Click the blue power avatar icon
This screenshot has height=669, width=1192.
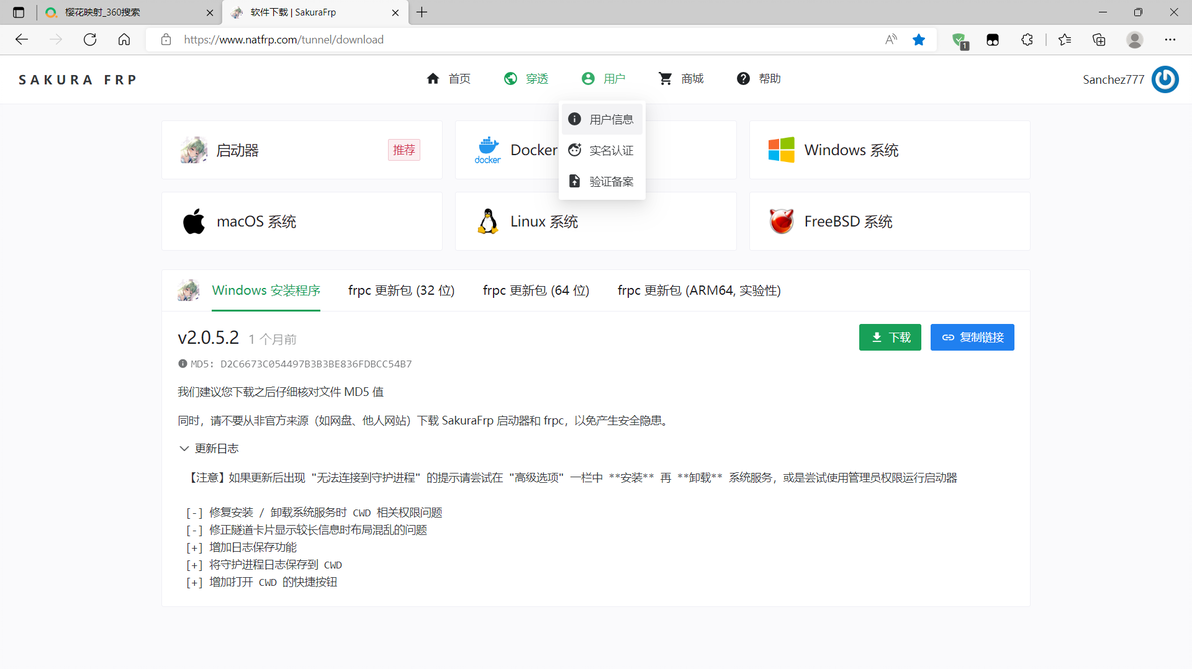1165,79
